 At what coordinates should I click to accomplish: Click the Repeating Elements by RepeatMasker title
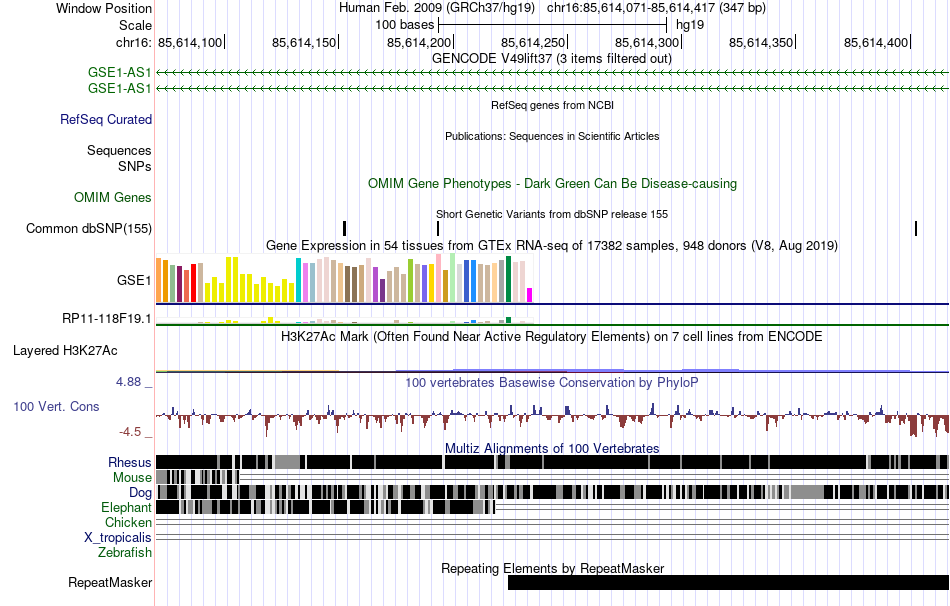click(552, 568)
